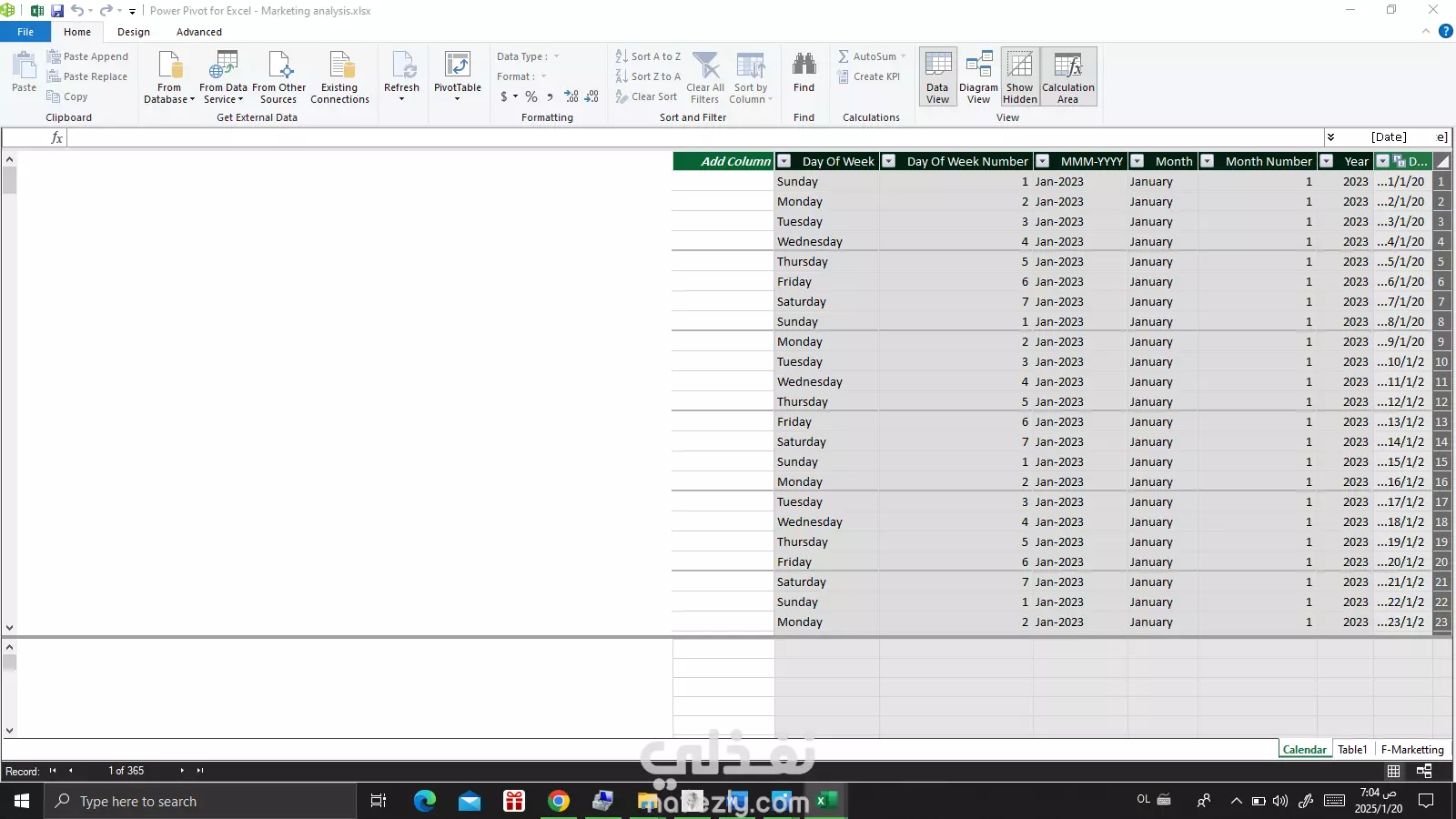Open the File menu tab

(25, 32)
